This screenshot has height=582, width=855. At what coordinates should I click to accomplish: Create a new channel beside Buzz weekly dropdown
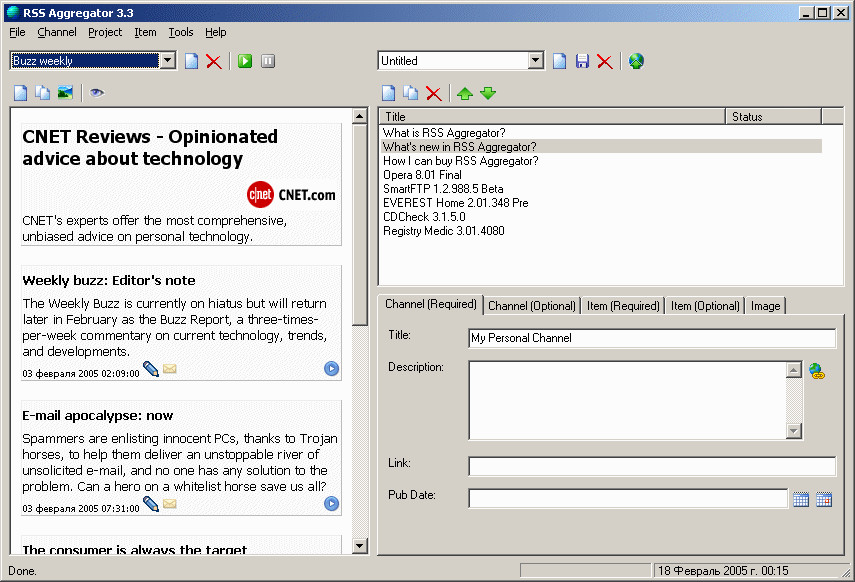pos(191,61)
